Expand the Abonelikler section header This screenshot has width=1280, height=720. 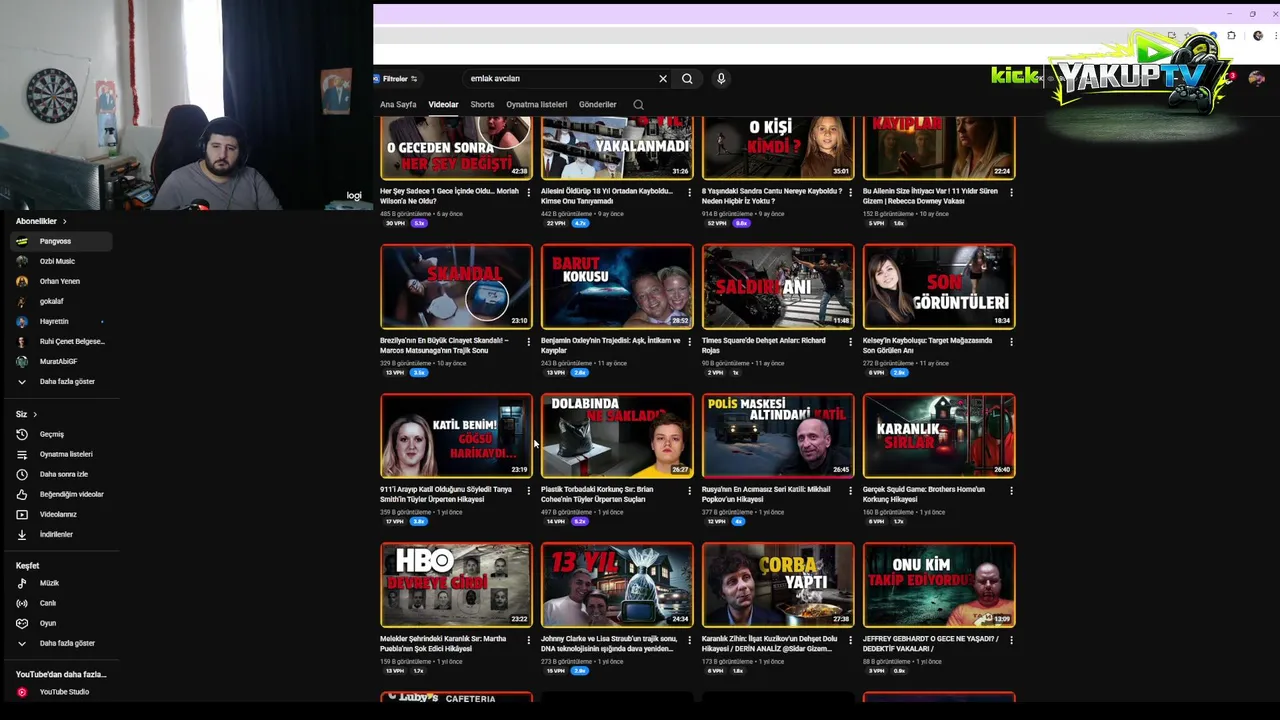[x=41, y=221]
